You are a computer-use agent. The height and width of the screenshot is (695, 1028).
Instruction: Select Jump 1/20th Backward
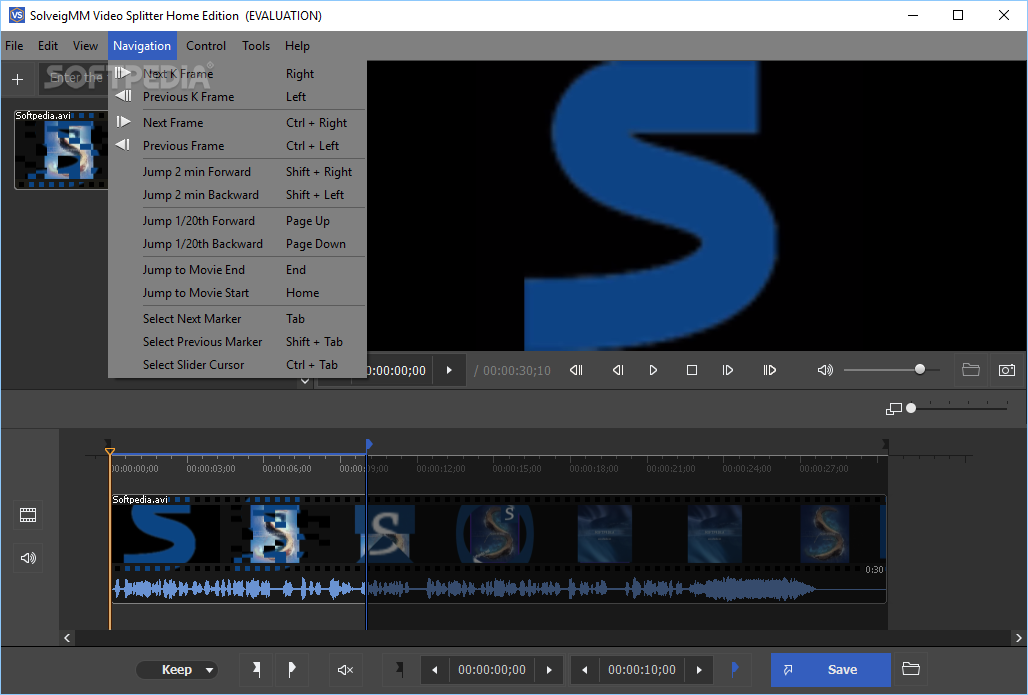[237, 244]
